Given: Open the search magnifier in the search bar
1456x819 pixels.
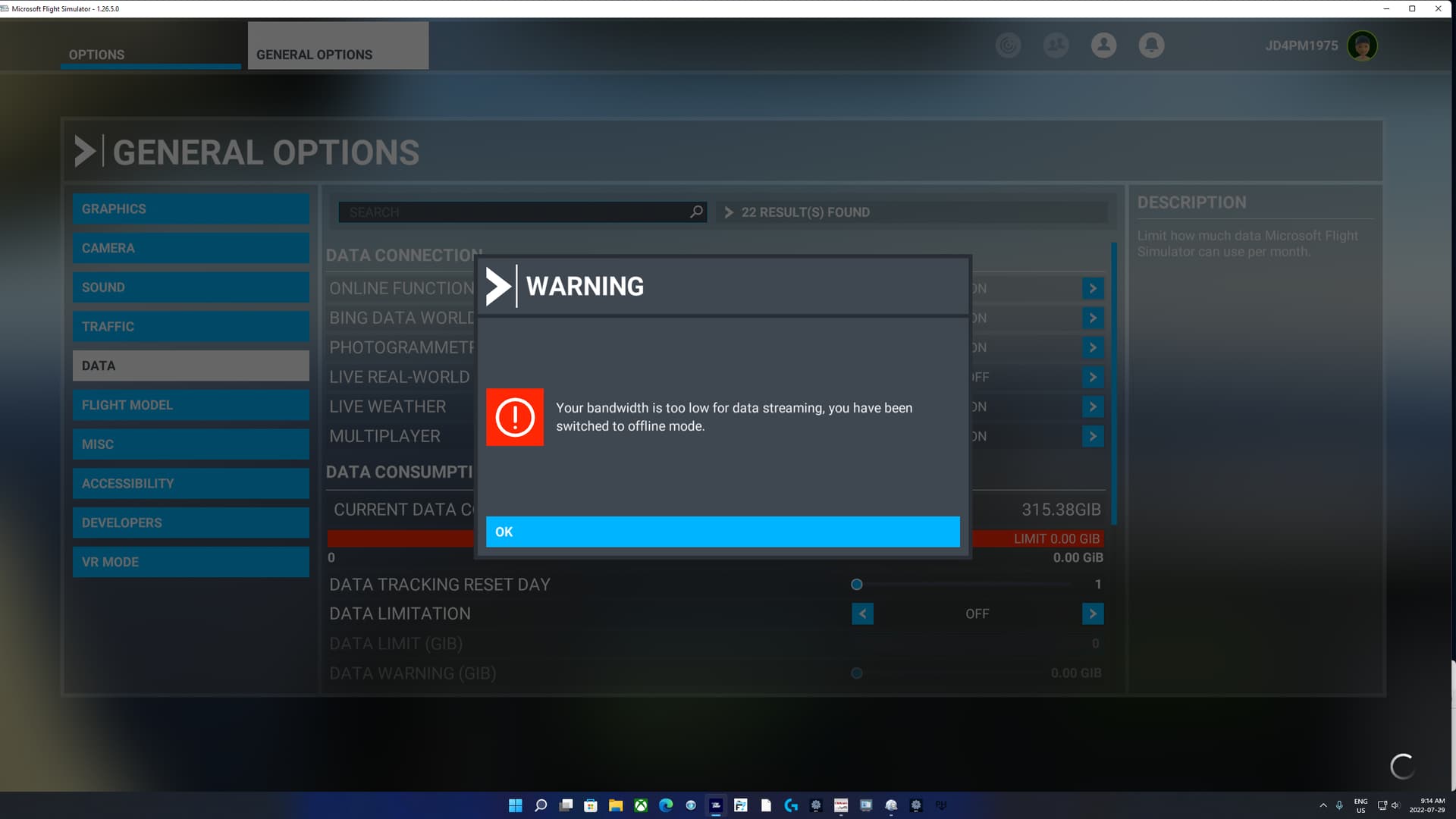Looking at the screenshot, I should click(695, 212).
